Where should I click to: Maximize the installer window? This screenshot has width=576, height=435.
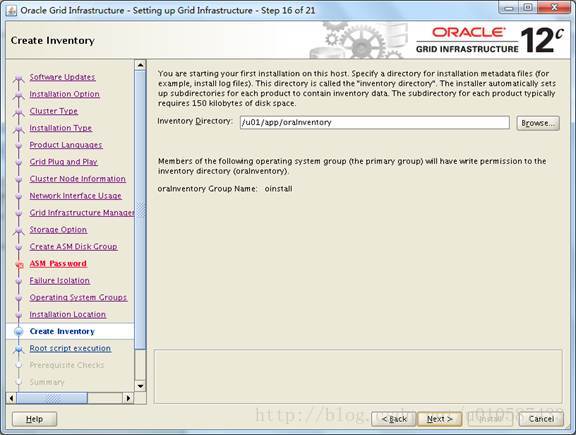(x=528, y=8)
